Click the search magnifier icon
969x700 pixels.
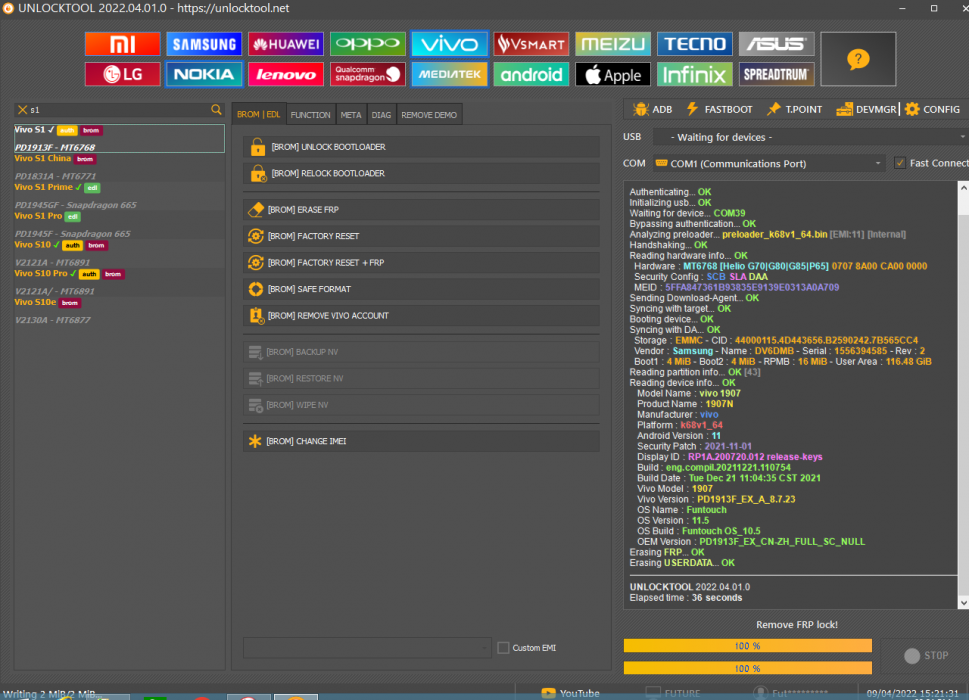click(216, 109)
